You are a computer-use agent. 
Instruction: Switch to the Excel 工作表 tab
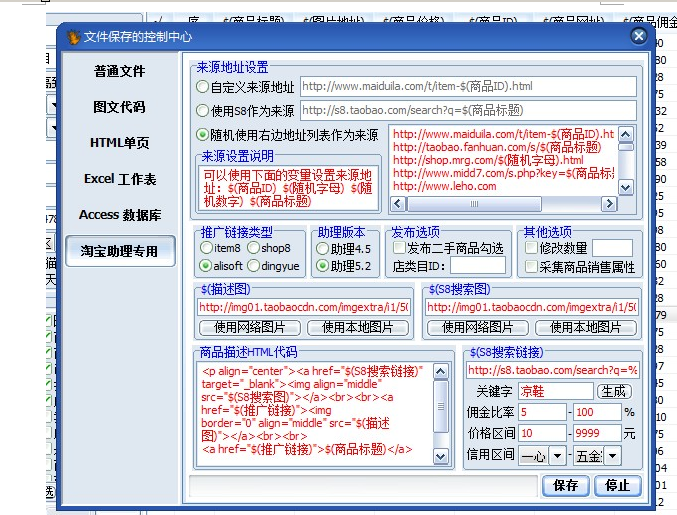tap(120, 179)
